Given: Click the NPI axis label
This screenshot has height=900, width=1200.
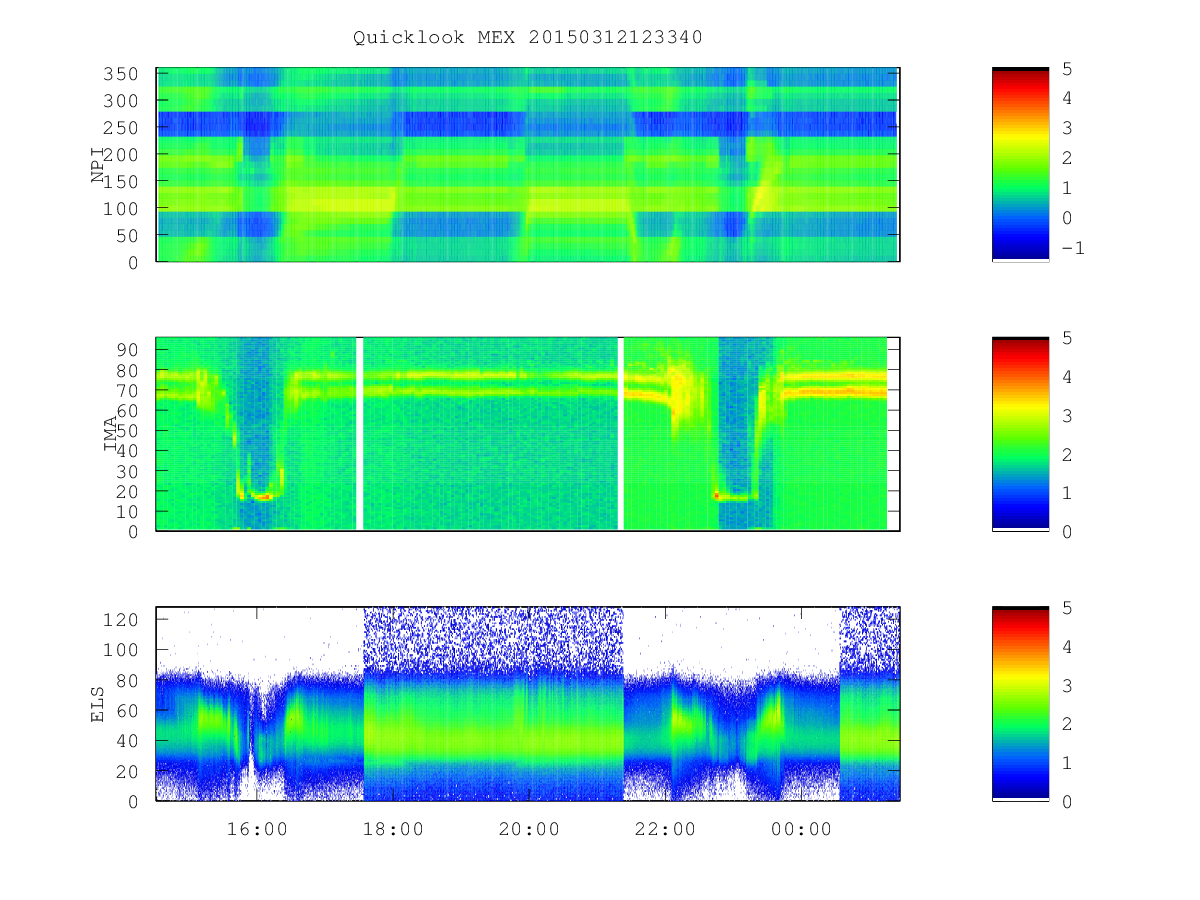Looking at the screenshot, I should tap(98, 165).
